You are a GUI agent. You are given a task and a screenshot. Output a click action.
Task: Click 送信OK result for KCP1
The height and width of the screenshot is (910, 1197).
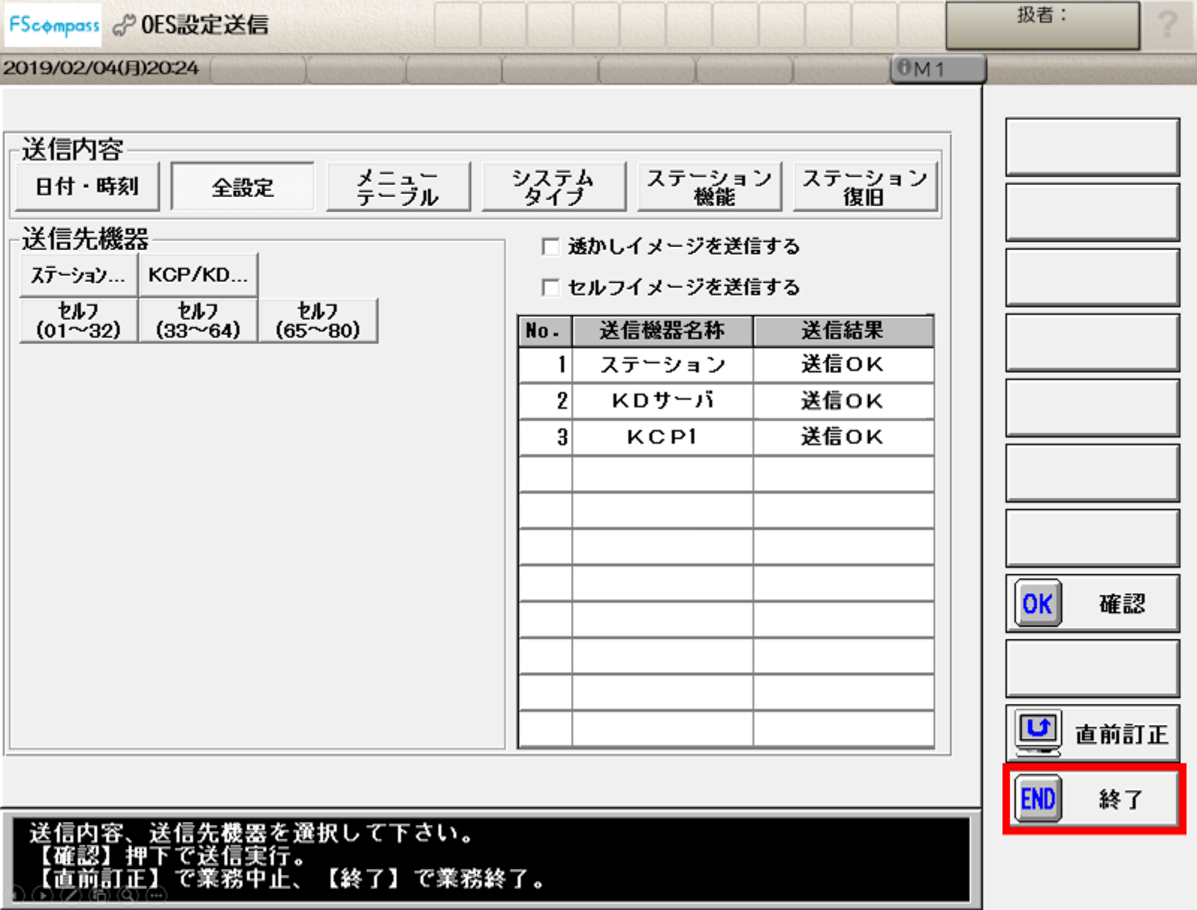(844, 437)
